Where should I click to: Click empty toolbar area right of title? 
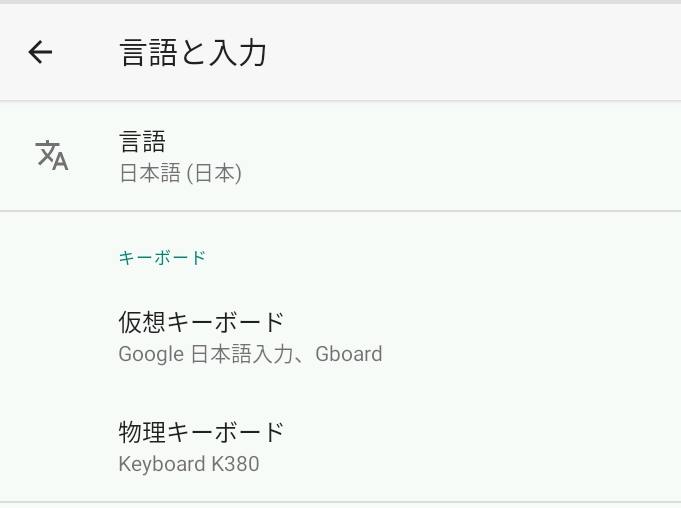pos(473,53)
